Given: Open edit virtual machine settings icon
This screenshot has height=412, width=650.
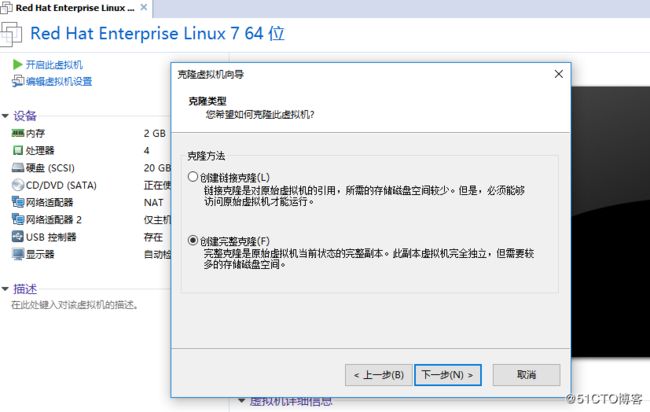Looking at the screenshot, I should click(17, 81).
